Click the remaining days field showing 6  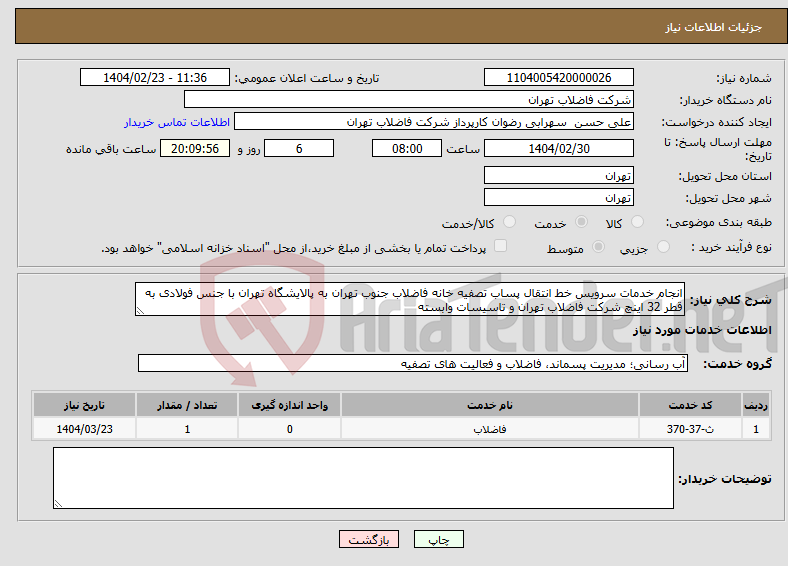pos(299,148)
